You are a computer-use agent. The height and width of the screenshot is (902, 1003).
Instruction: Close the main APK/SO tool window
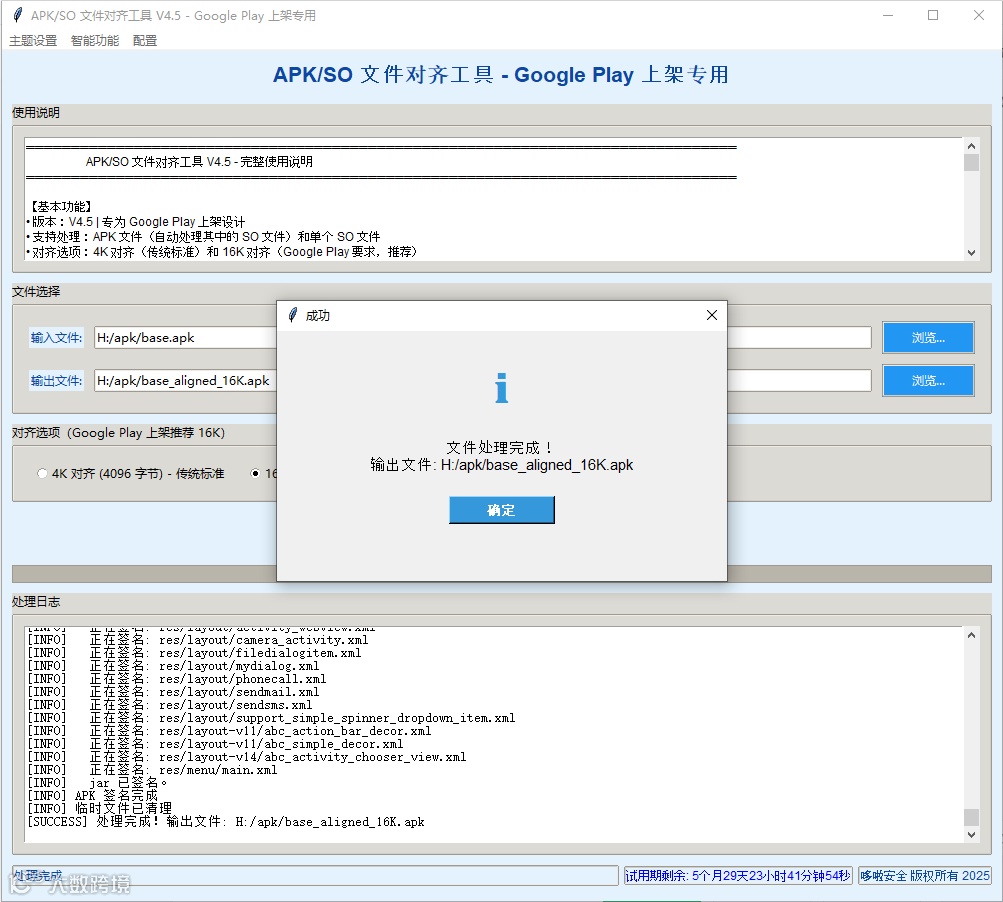[x=979, y=15]
